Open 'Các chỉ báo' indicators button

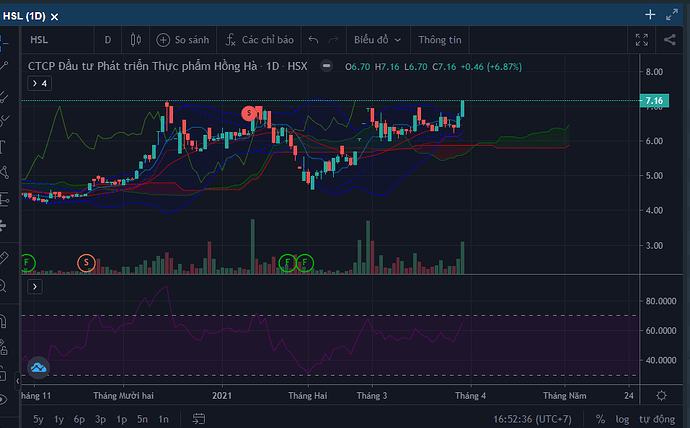click(259, 40)
